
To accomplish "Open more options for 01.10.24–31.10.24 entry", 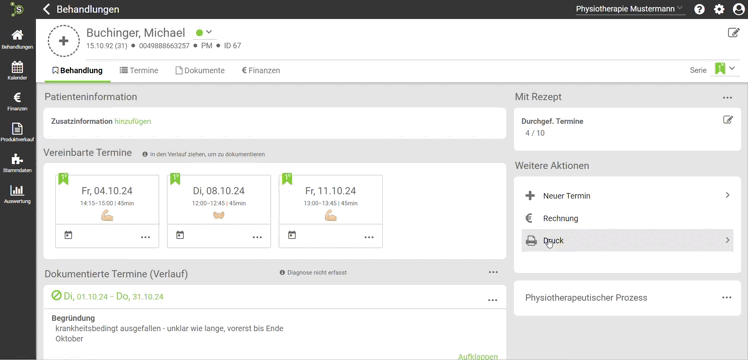I will [493, 300].
